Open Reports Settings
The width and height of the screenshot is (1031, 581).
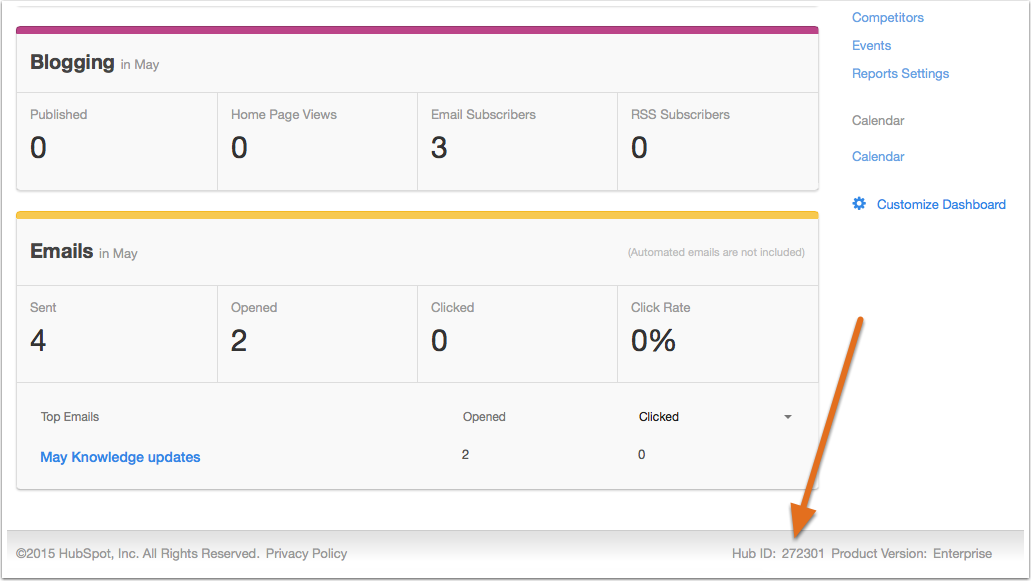900,74
